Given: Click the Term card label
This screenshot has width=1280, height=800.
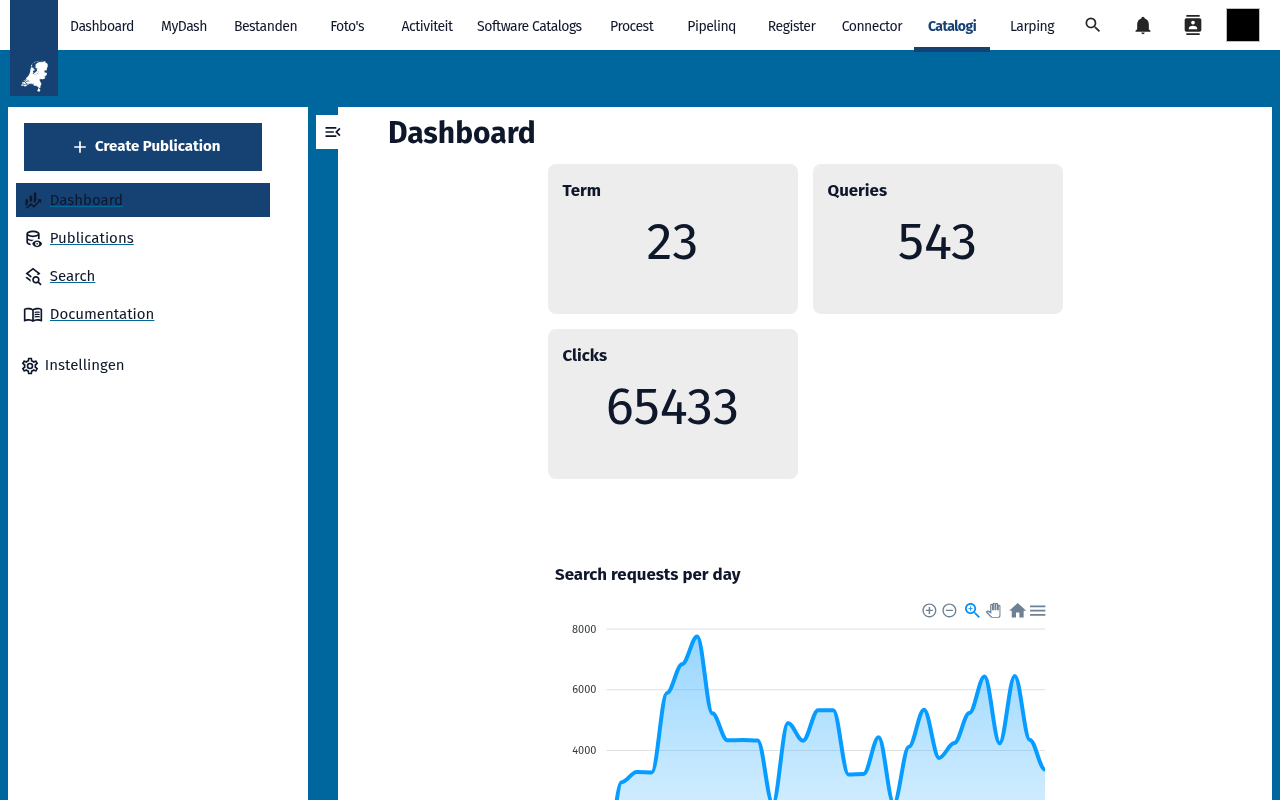Looking at the screenshot, I should click(582, 190).
